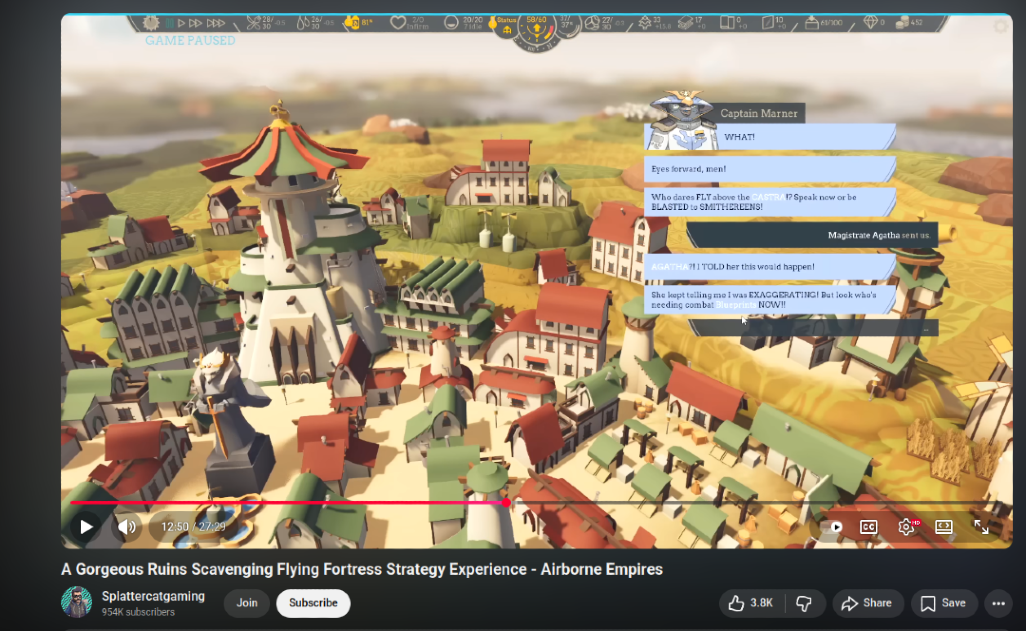
Task: Play the paused video
Action: [87, 526]
